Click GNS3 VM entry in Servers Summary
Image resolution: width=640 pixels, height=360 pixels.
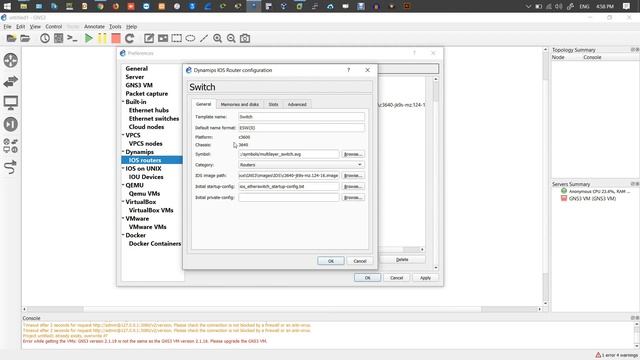(592, 198)
